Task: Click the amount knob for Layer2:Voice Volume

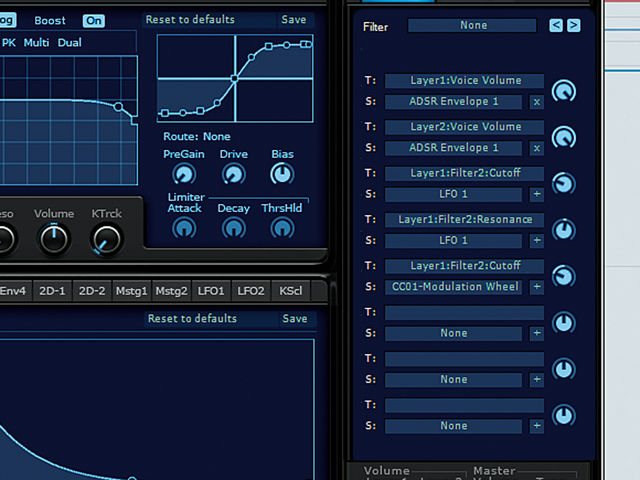Action: [x=564, y=137]
